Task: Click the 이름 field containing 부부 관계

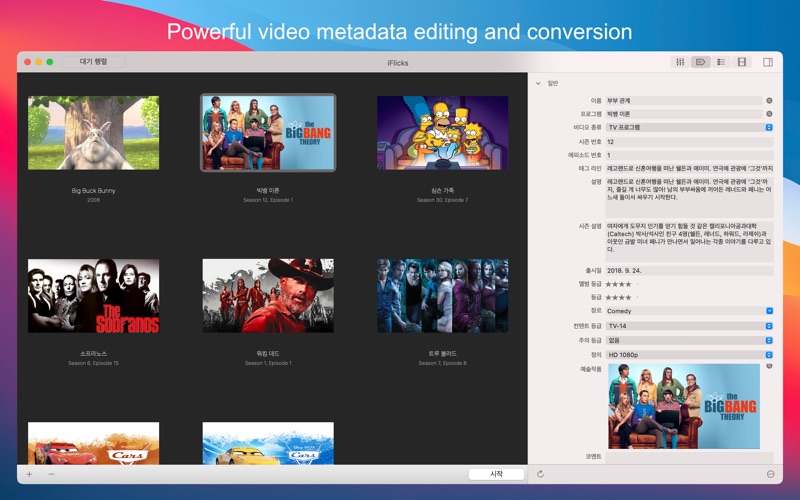Action: click(x=684, y=101)
